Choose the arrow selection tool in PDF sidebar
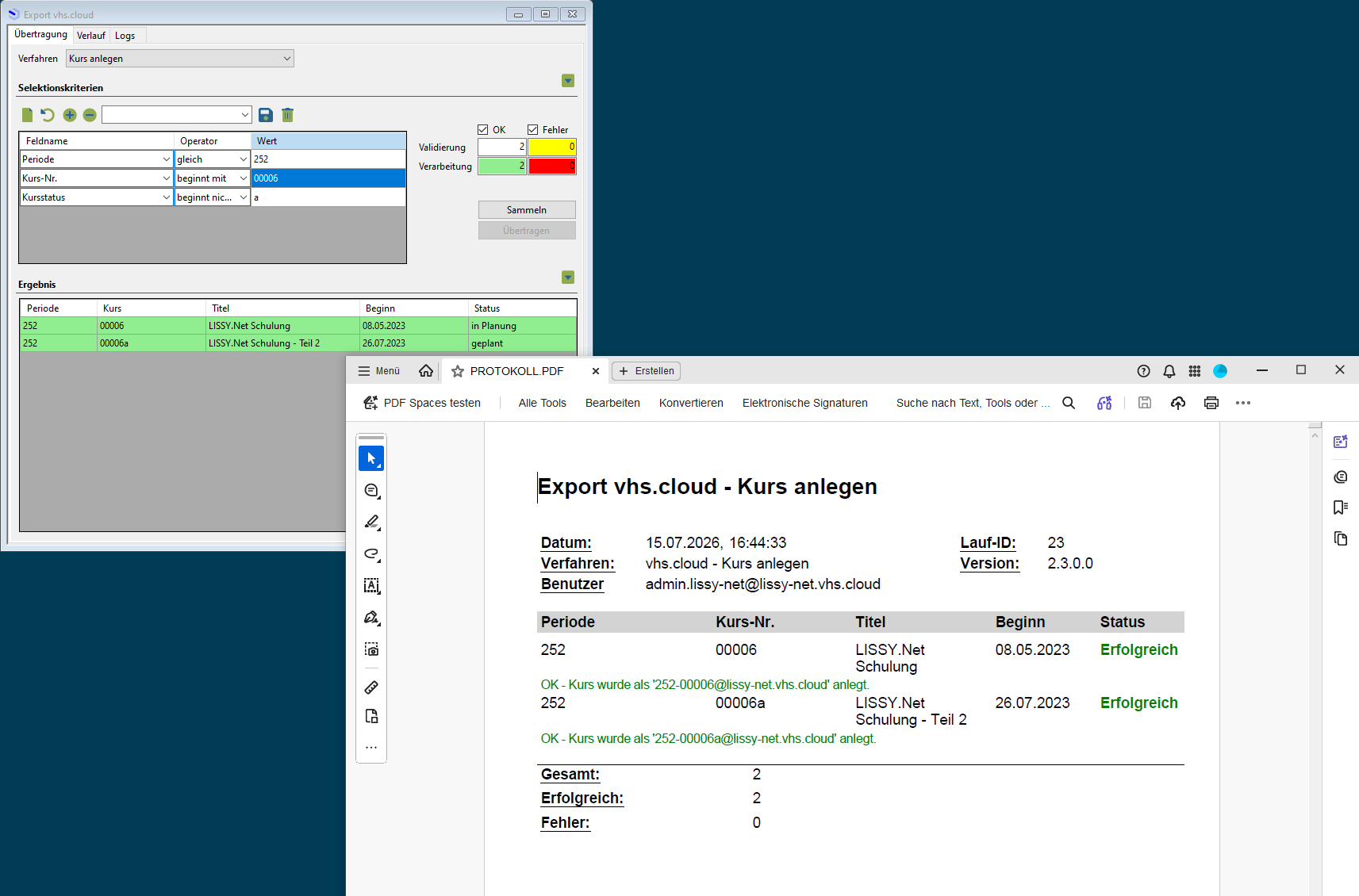The image size is (1359, 896). click(371, 458)
